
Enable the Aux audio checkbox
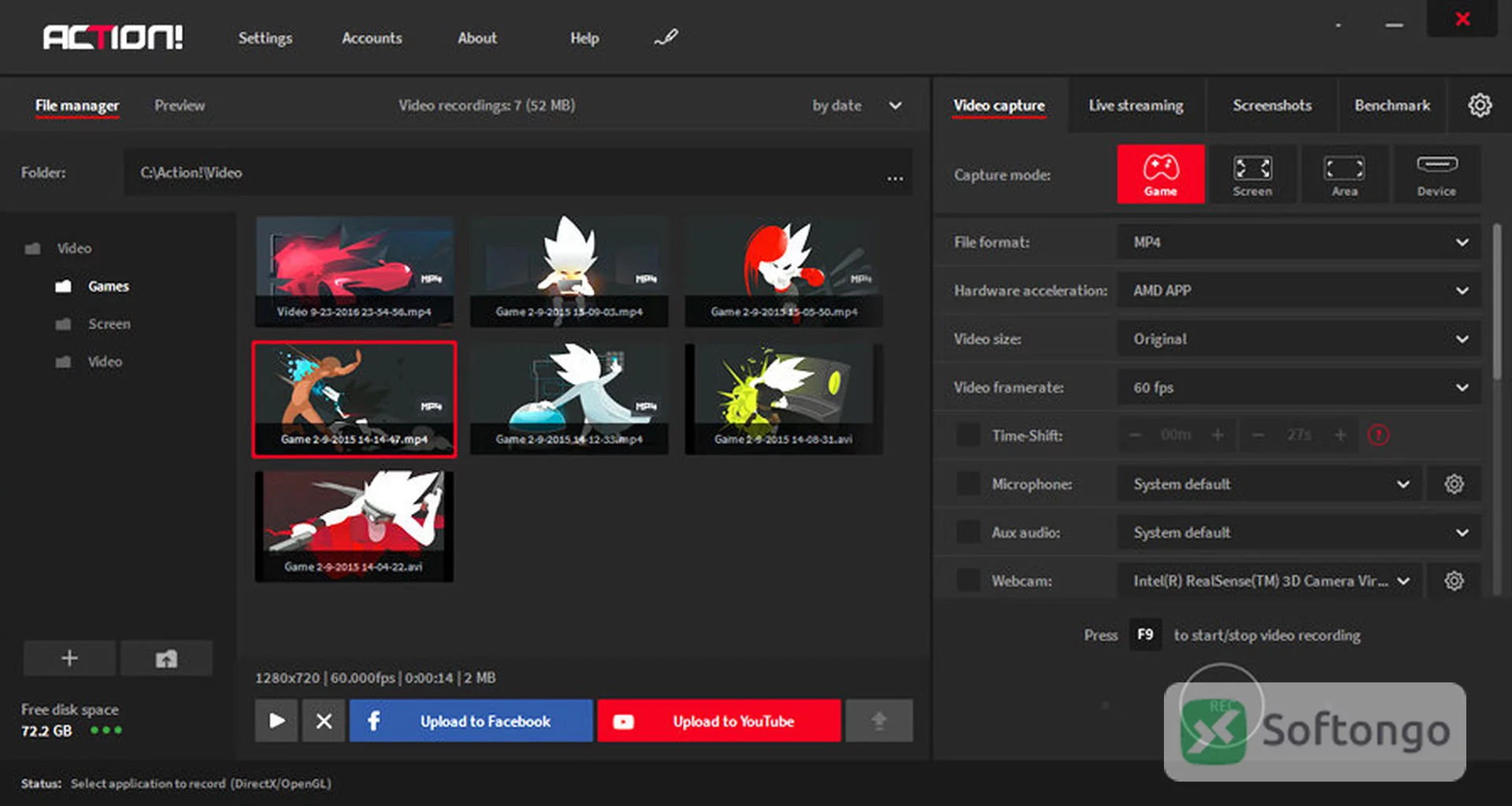point(968,533)
